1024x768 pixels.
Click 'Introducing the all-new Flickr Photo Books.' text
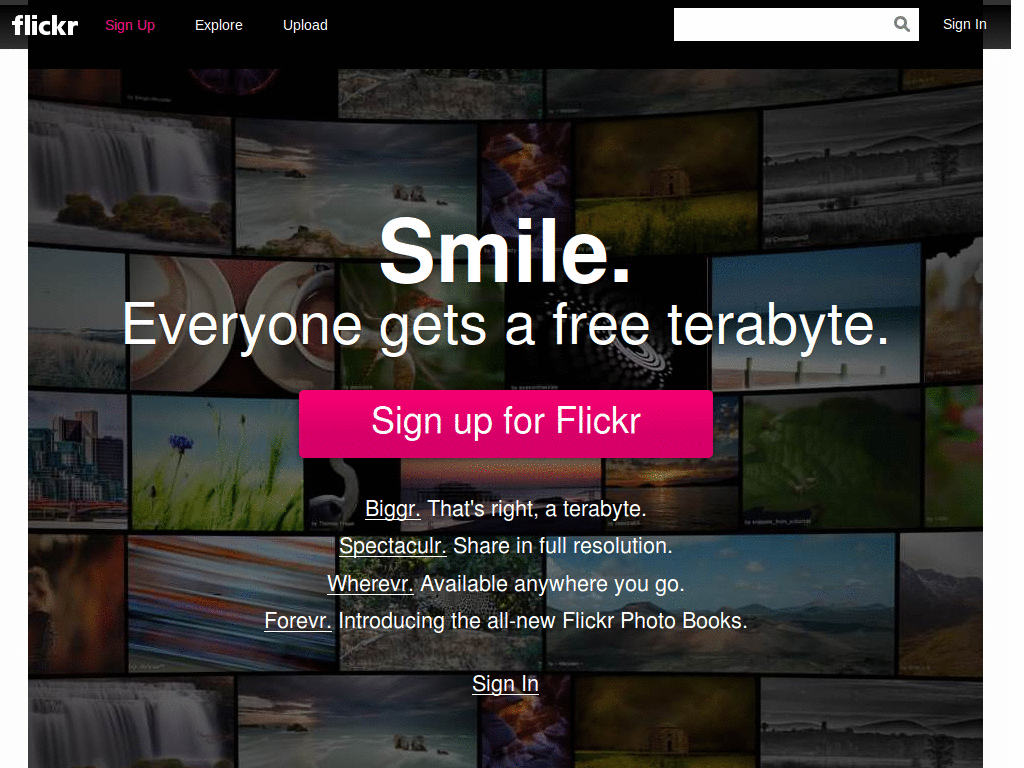(543, 620)
